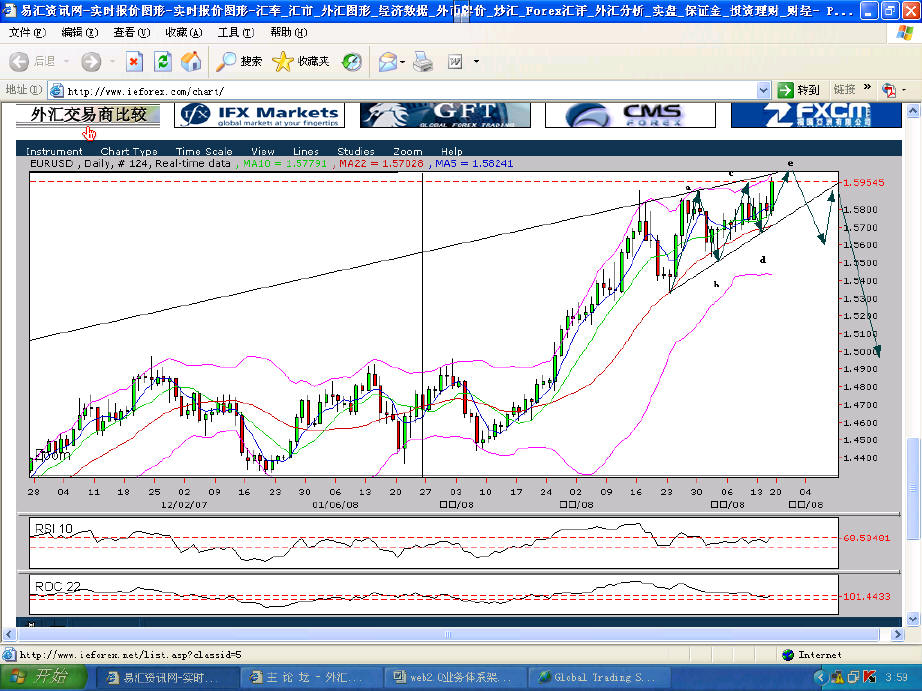The height and width of the screenshot is (691, 922).
Task: Click the FXCM banner
Action: [816, 115]
